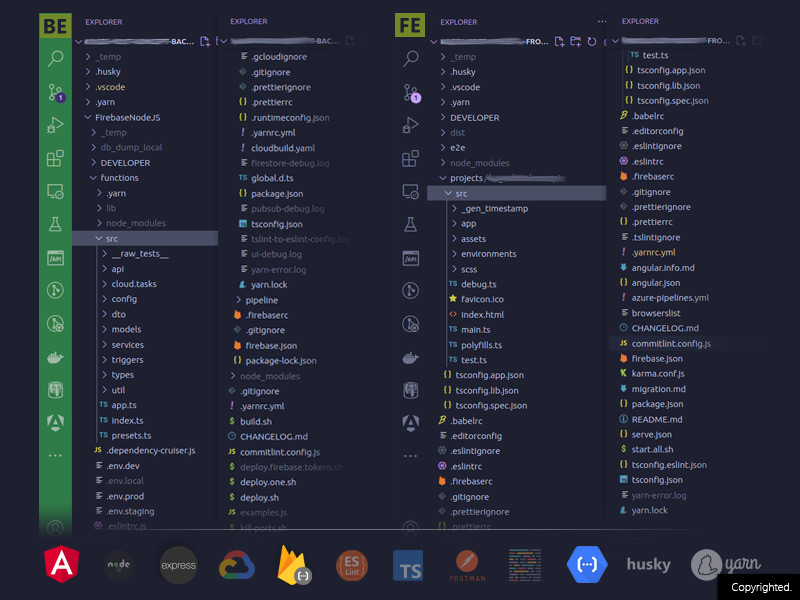The width and height of the screenshot is (800, 600).
Task: Expand the pipeline folder
Action: coord(261,299)
